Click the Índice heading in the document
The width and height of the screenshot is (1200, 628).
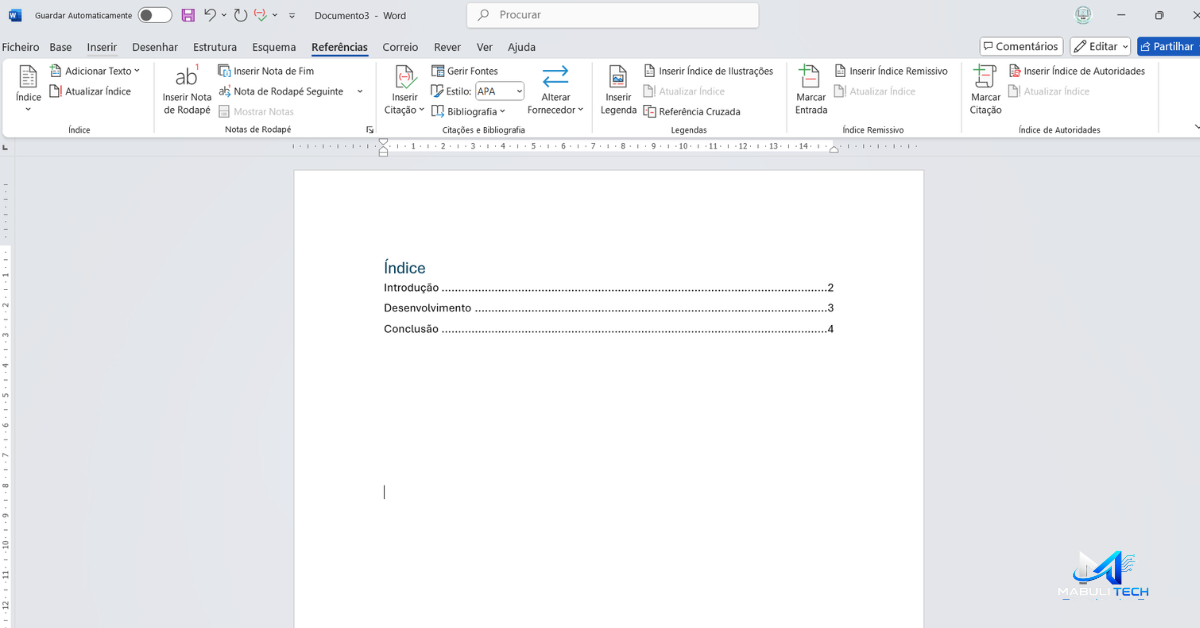pyautogui.click(x=404, y=268)
